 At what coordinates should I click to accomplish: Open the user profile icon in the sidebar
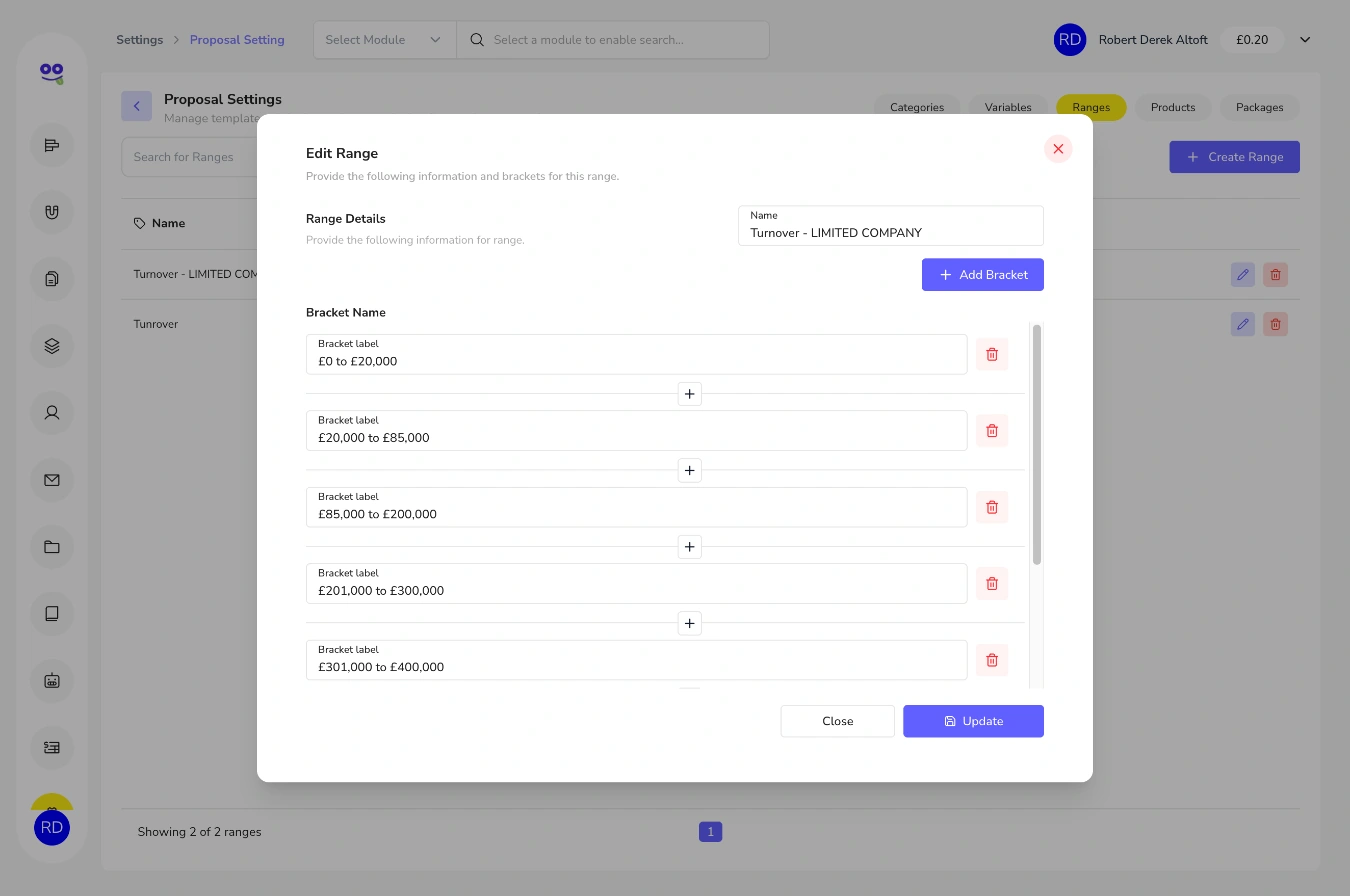click(x=52, y=412)
